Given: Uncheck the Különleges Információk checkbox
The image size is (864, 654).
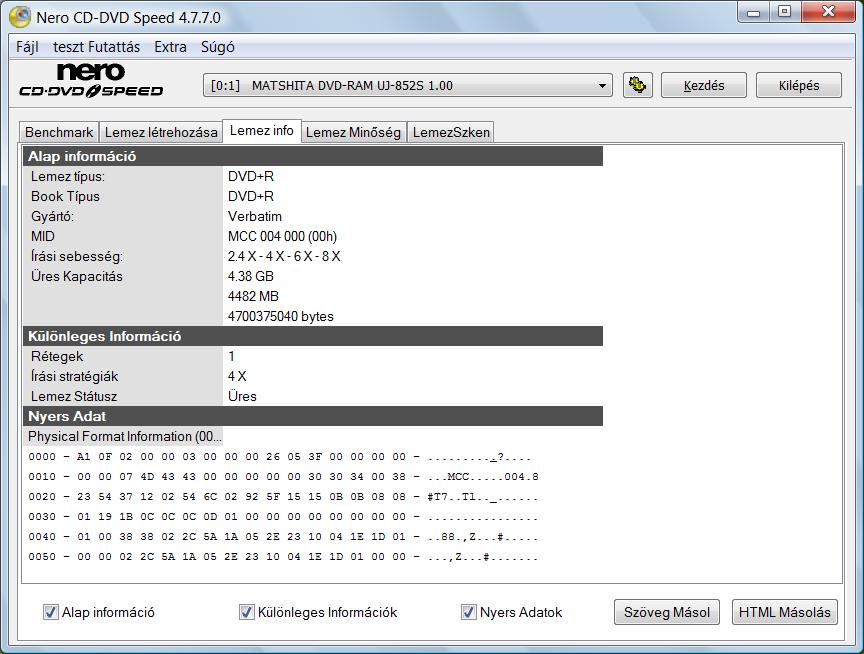Looking at the screenshot, I should click(246, 612).
